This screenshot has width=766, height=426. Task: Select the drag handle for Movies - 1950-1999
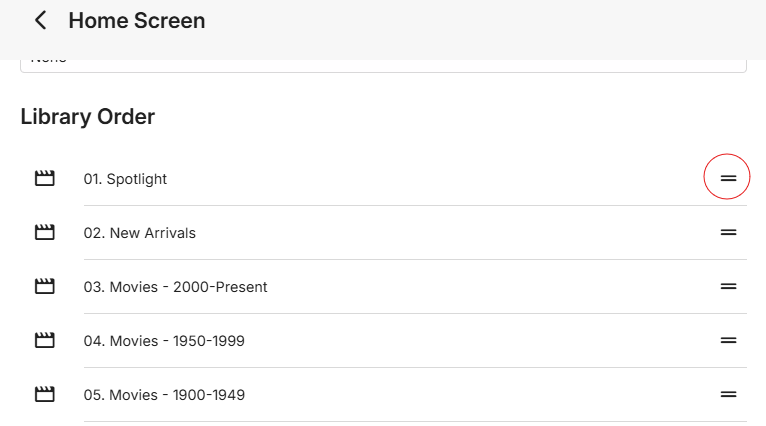tap(728, 341)
